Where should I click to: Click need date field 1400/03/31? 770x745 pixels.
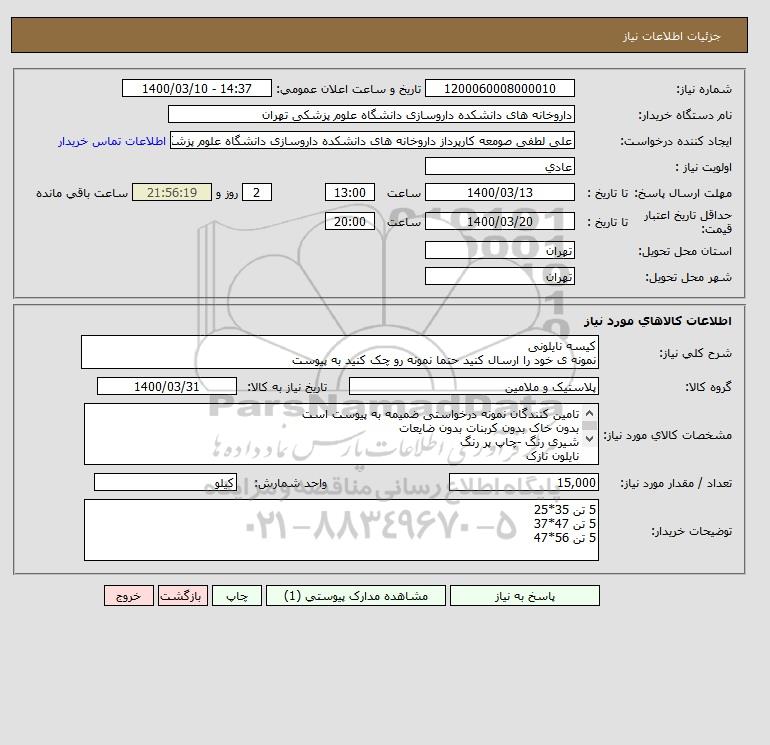167,386
